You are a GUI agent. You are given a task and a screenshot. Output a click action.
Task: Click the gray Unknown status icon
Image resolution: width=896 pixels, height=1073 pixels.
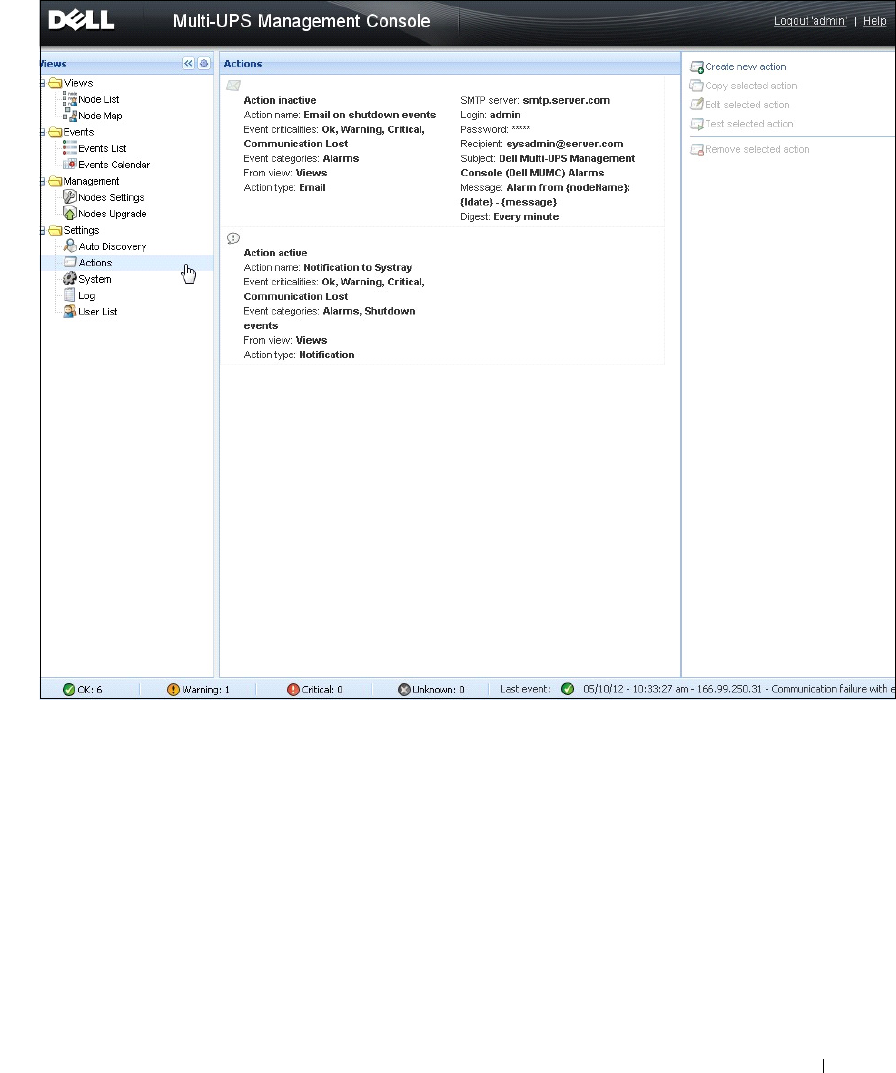point(404,689)
